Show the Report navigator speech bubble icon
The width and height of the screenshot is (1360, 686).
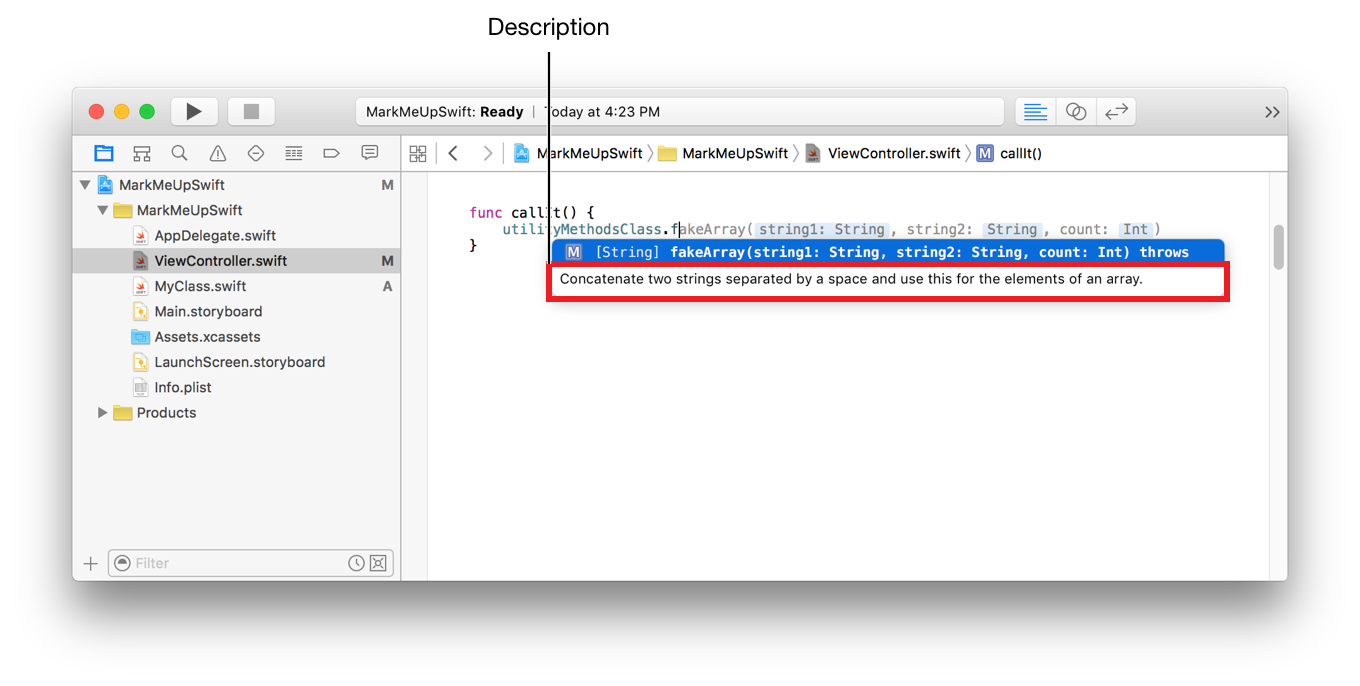point(369,153)
